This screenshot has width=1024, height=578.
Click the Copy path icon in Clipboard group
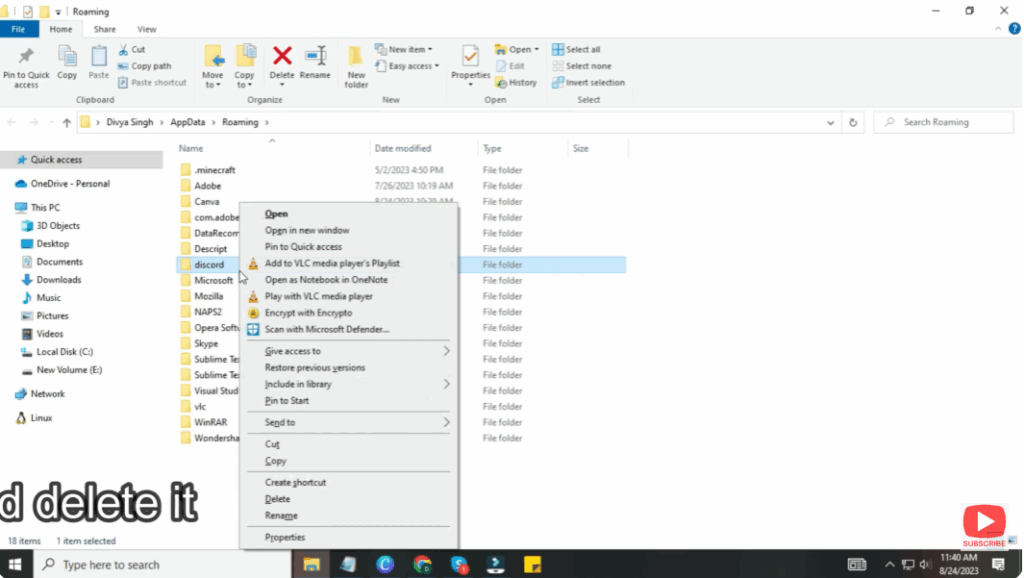tap(145, 66)
